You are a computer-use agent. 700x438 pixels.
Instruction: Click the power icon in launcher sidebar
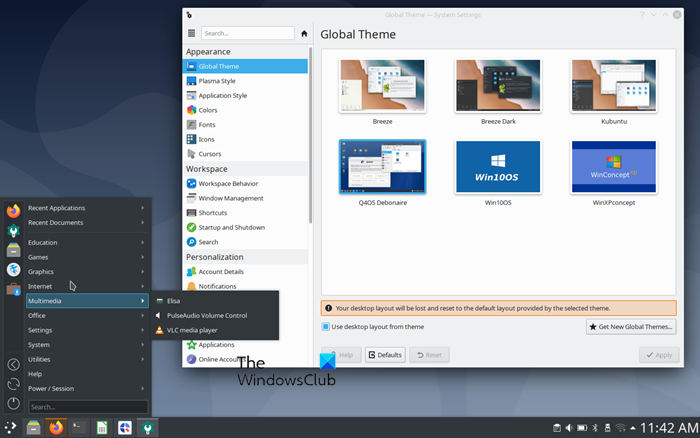[x=13, y=403]
